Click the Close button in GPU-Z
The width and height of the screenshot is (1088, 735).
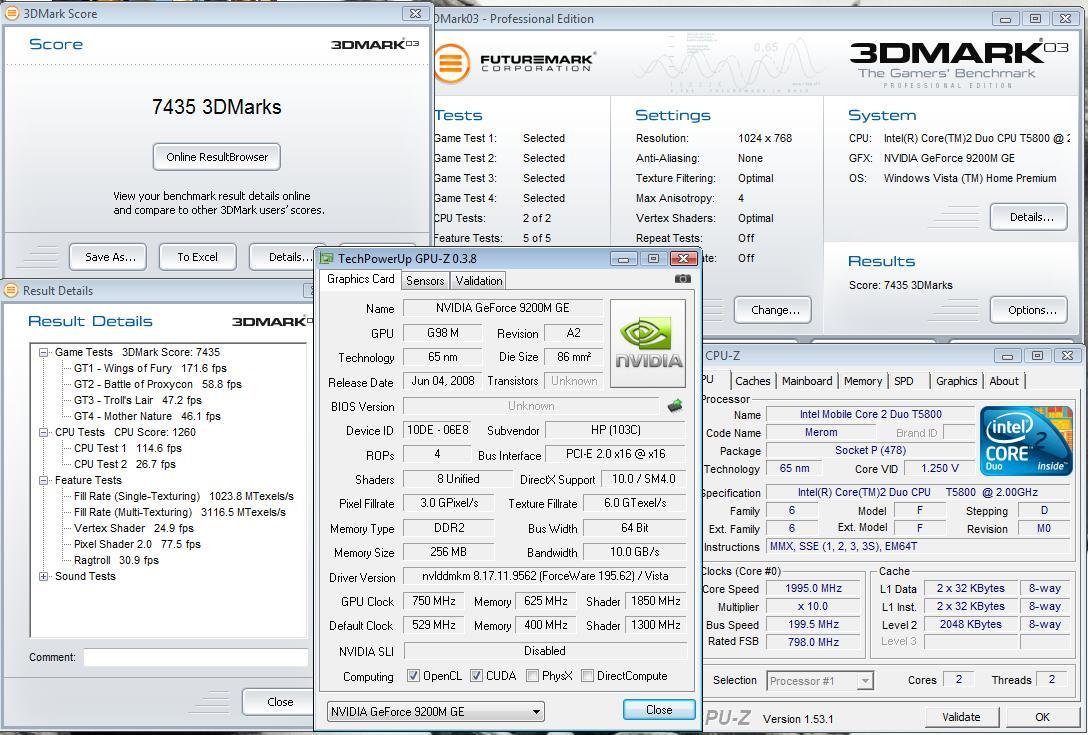659,710
